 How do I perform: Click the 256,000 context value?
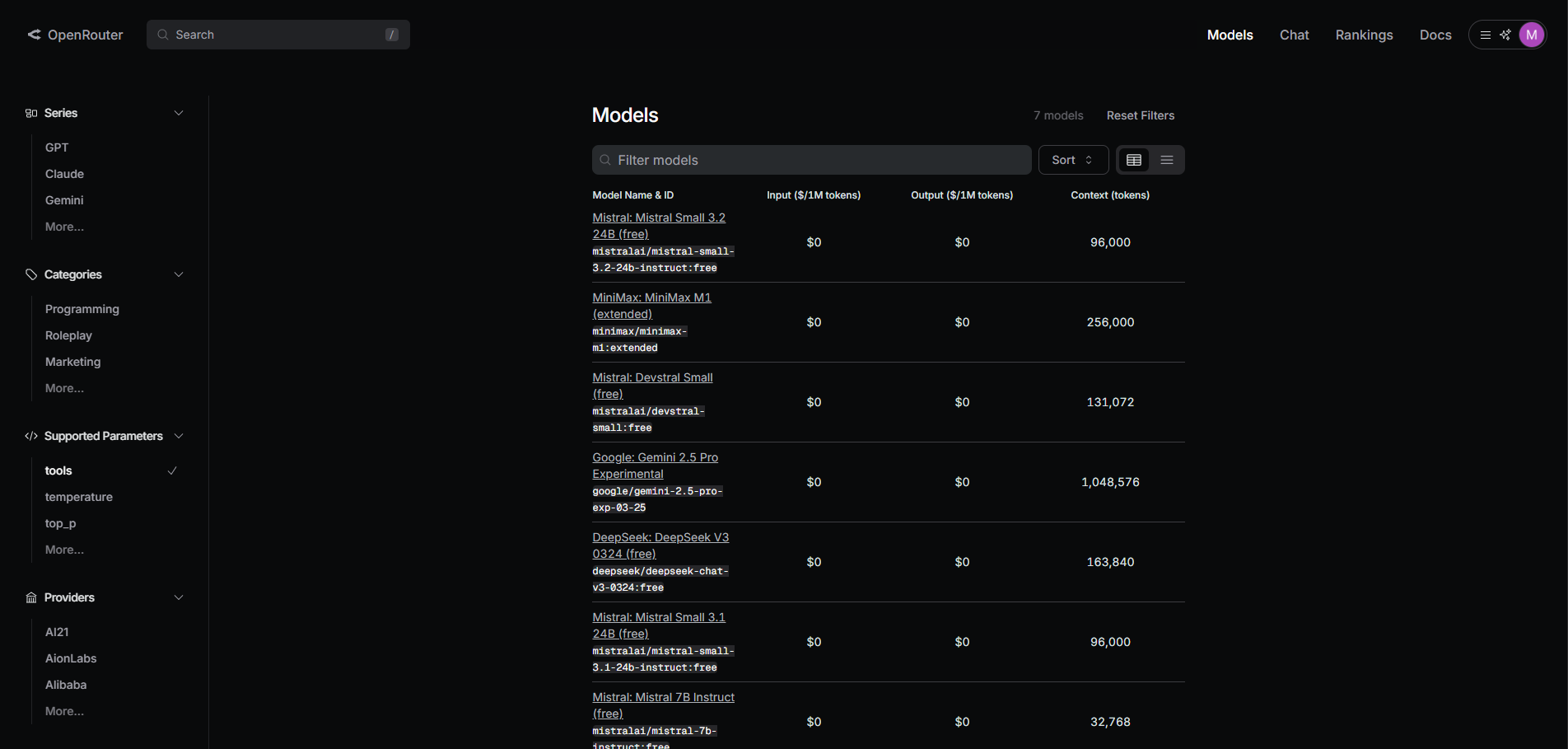pos(1110,322)
